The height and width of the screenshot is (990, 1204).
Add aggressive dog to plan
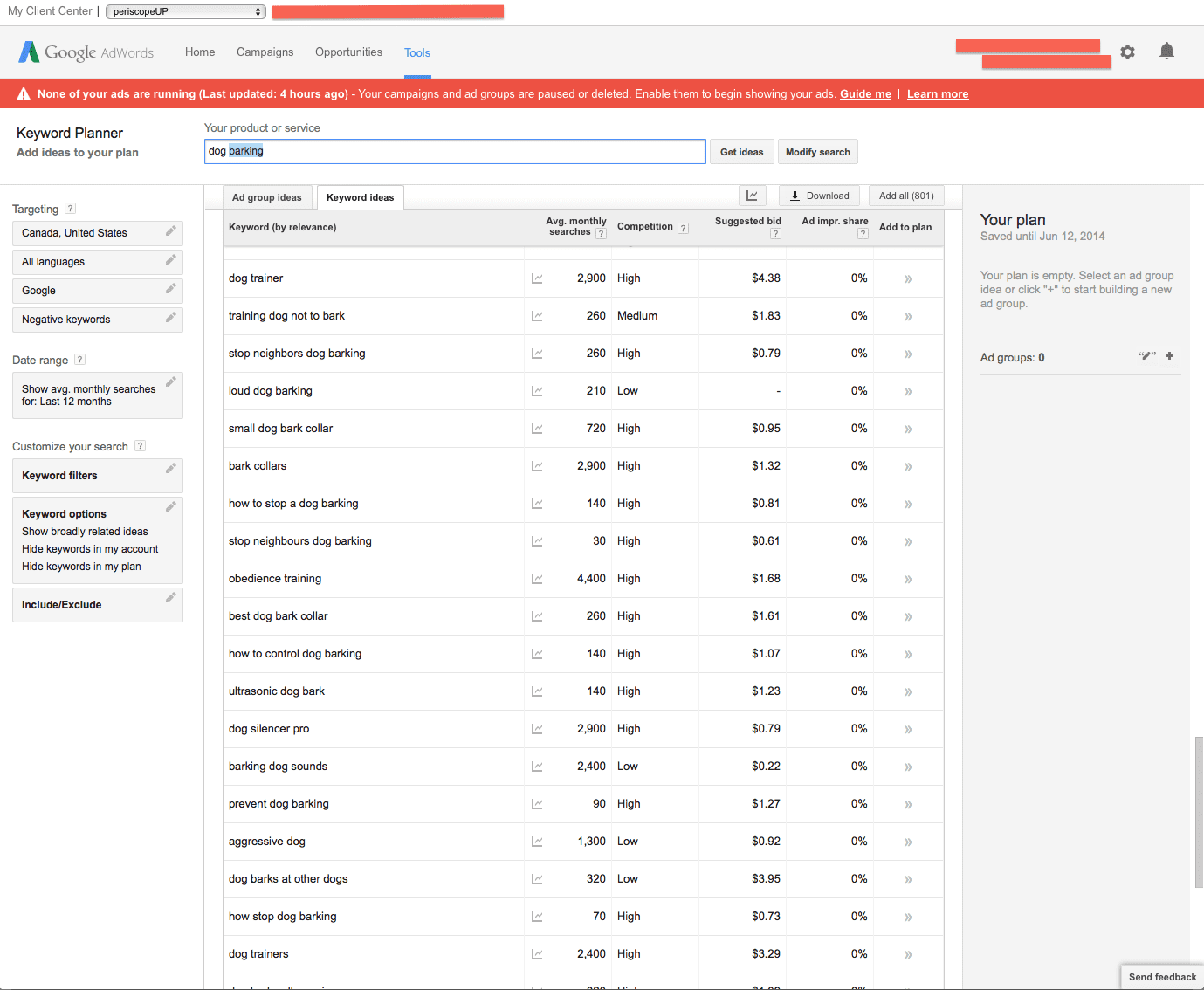pyautogui.click(x=908, y=842)
